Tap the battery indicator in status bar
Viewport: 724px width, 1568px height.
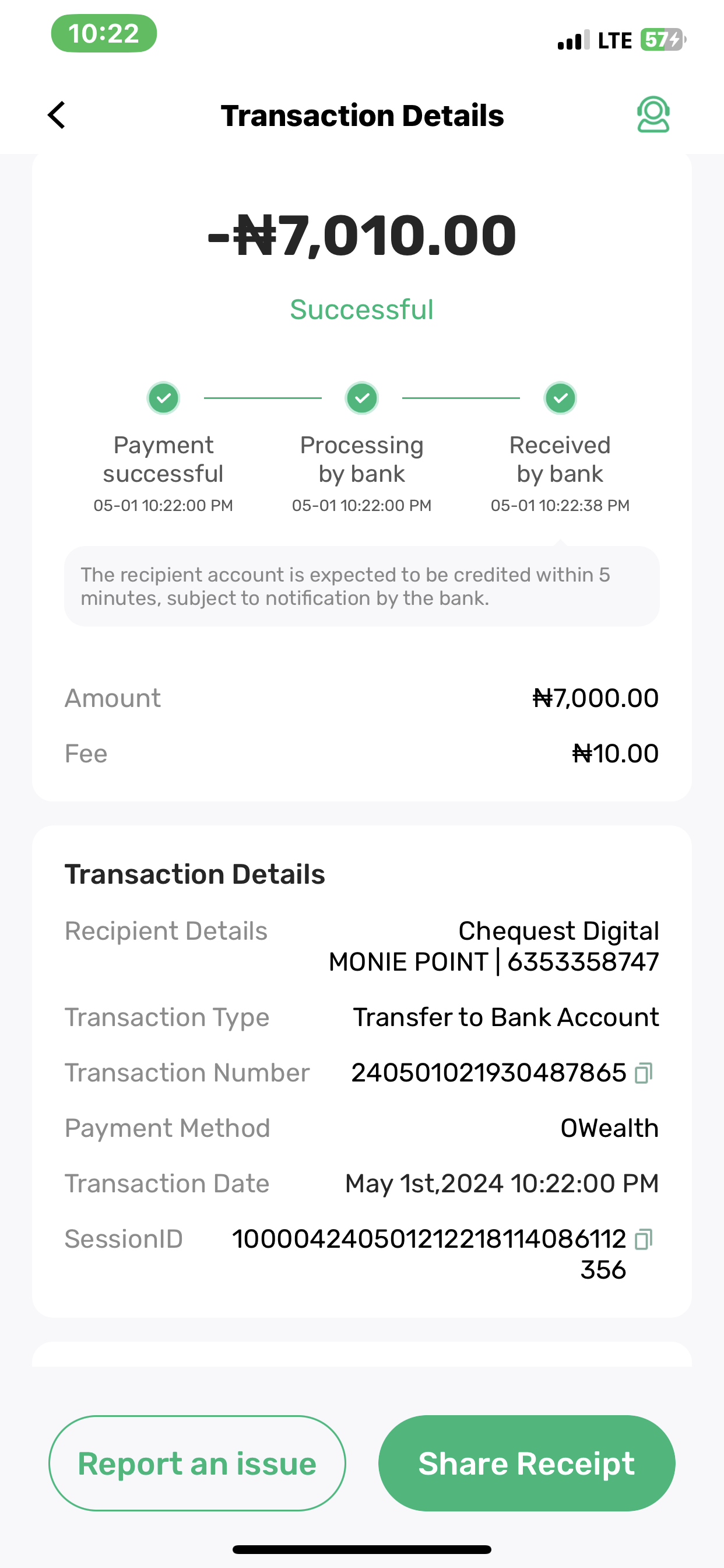click(662, 40)
